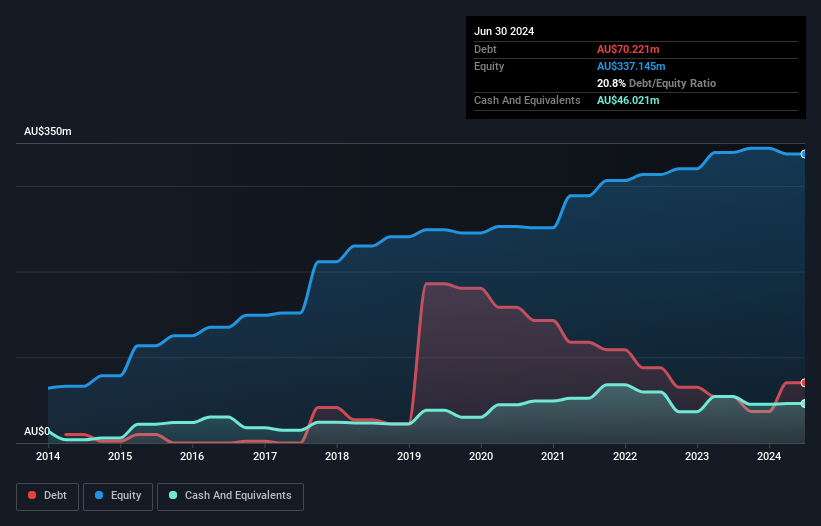Select the red Debt endpoint marker
The height and width of the screenshot is (526, 821).
(804, 383)
